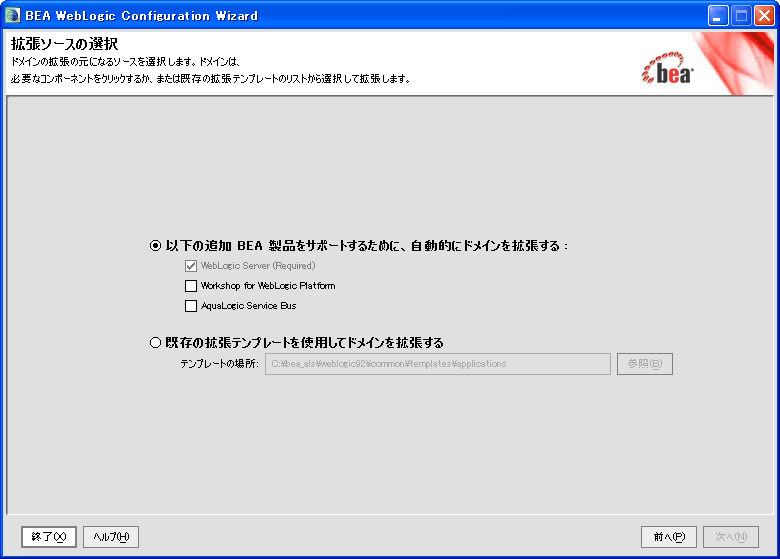Click the 終了(X) exit button

[49, 537]
